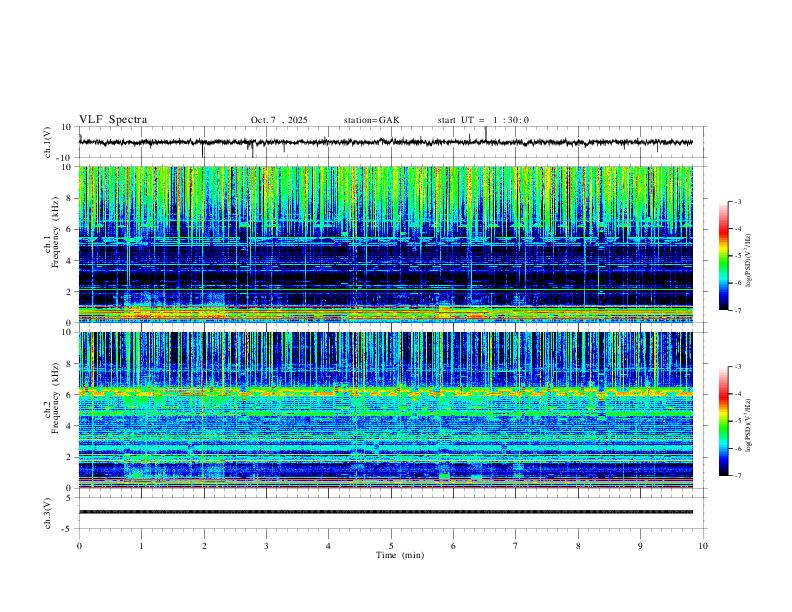This screenshot has width=792, height=612.
Task: Select the "start UT = 1 :30: 0" text
Action: (x=483, y=120)
